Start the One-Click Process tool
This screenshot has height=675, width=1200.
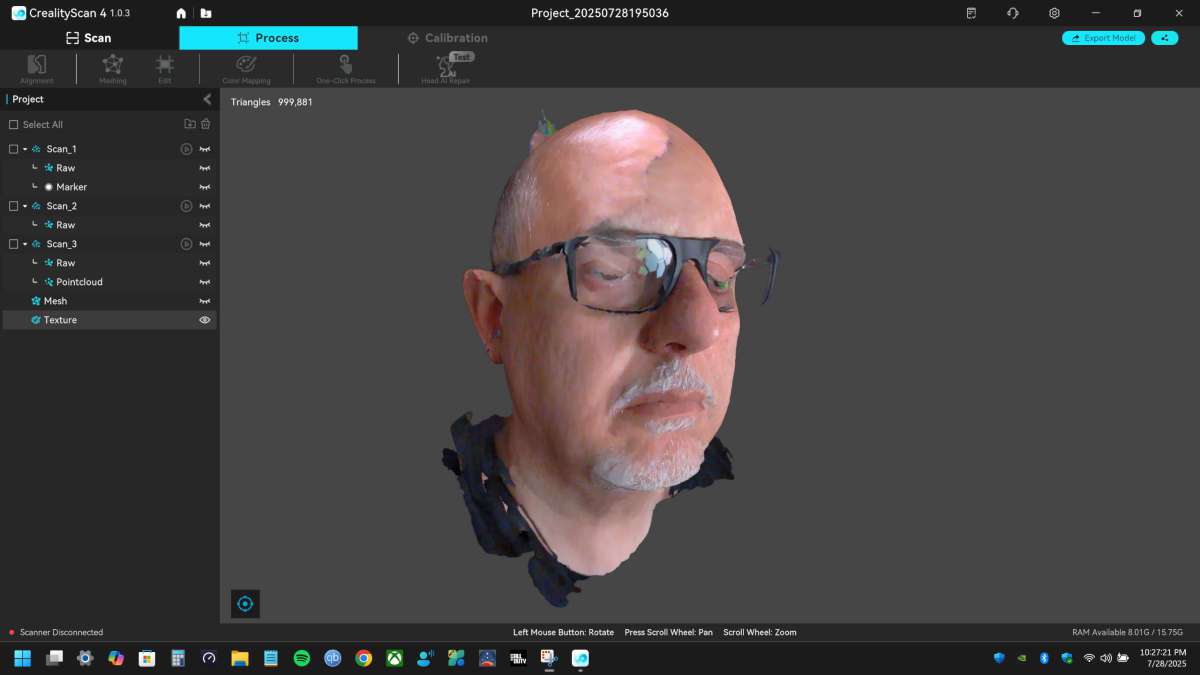[x=346, y=68]
